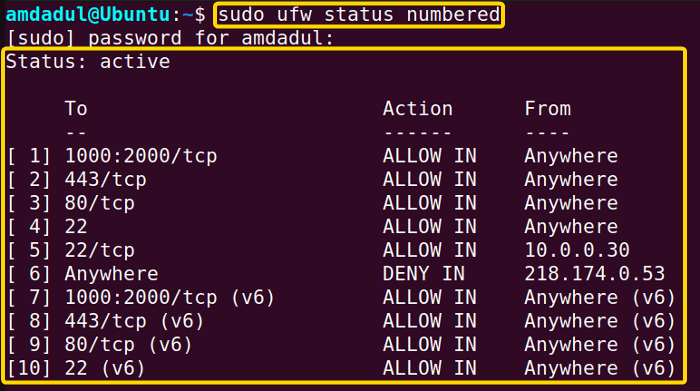The height and width of the screenshot is (391, 700).
Task: Click the amdadul@Ubuntu prompt text
Action: point(88,15)
